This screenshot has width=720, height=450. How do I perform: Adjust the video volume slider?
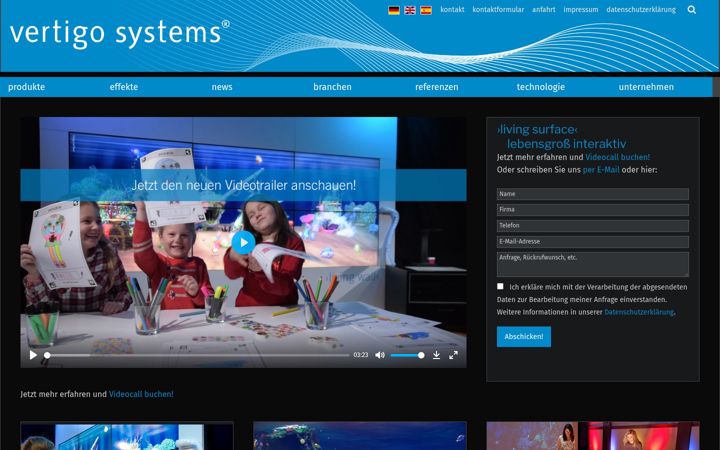(407, 355)
